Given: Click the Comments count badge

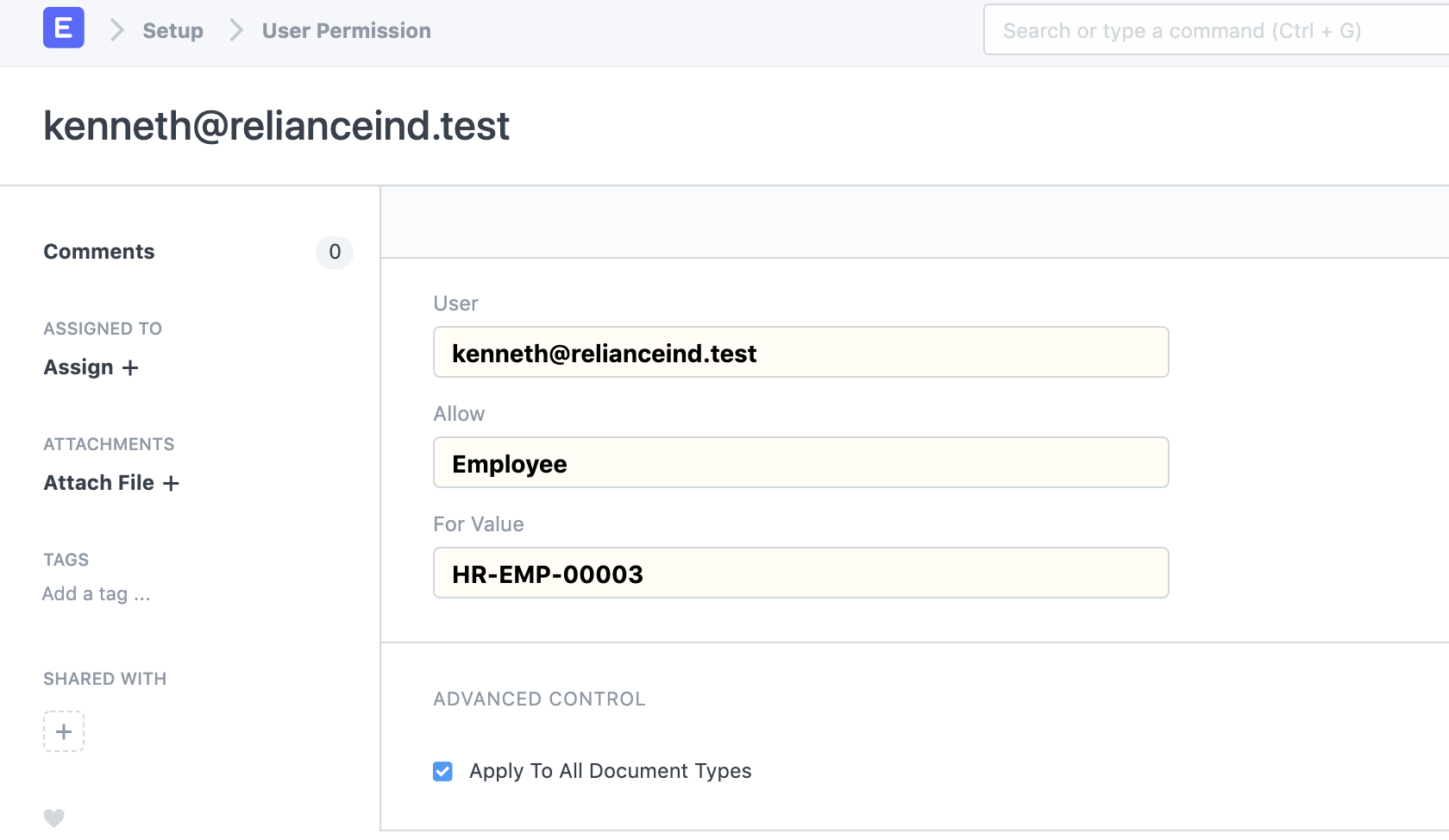Looking at the screenshot, I should coord(335,252).
